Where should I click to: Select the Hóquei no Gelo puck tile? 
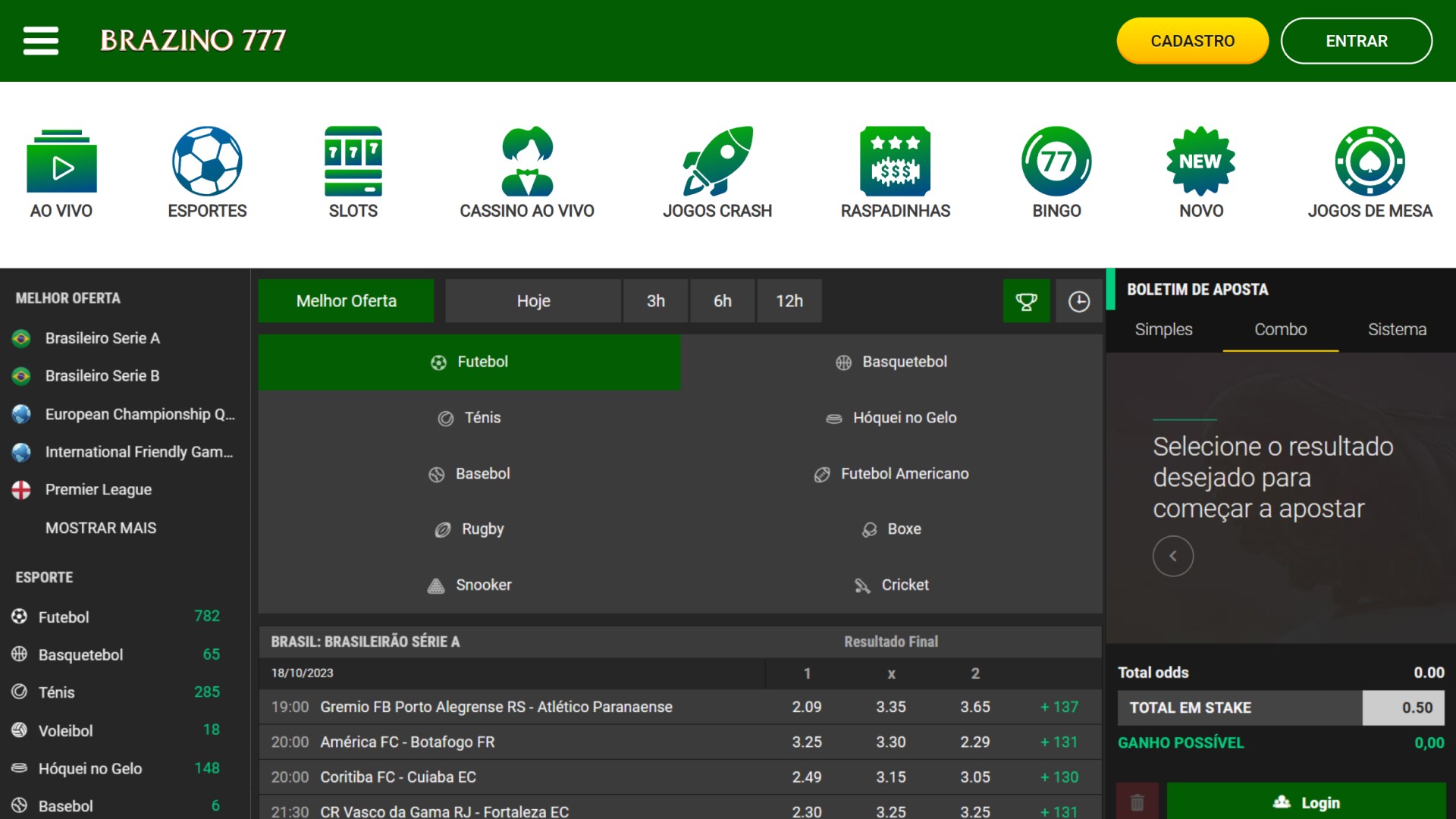point(891,418)
